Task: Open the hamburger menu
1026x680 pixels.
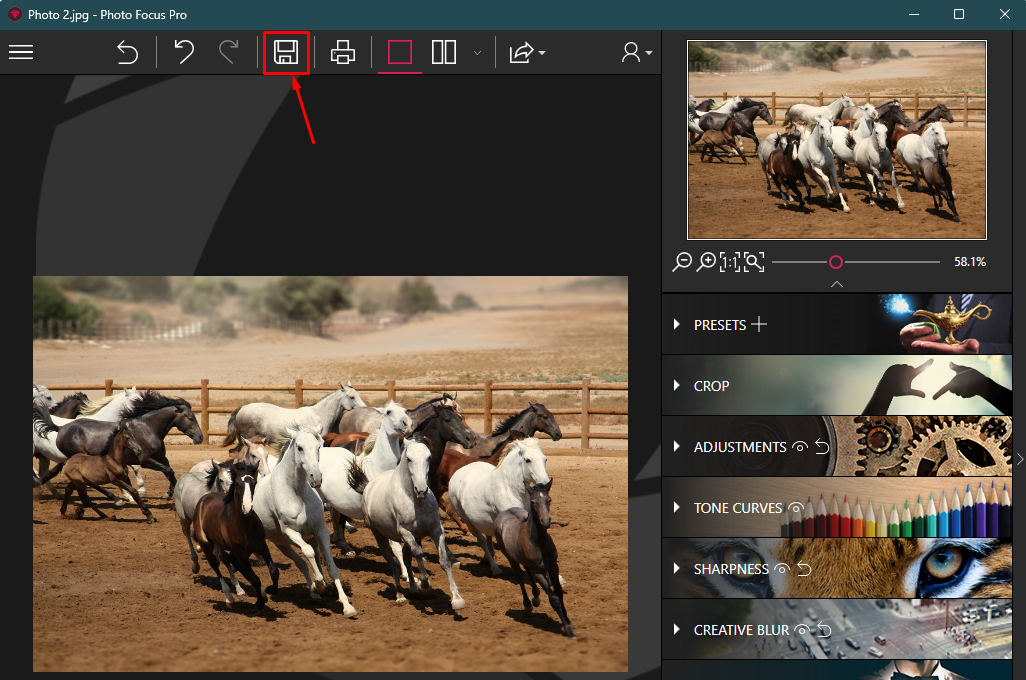Action: pyautogui.click(x=21, y=52)
